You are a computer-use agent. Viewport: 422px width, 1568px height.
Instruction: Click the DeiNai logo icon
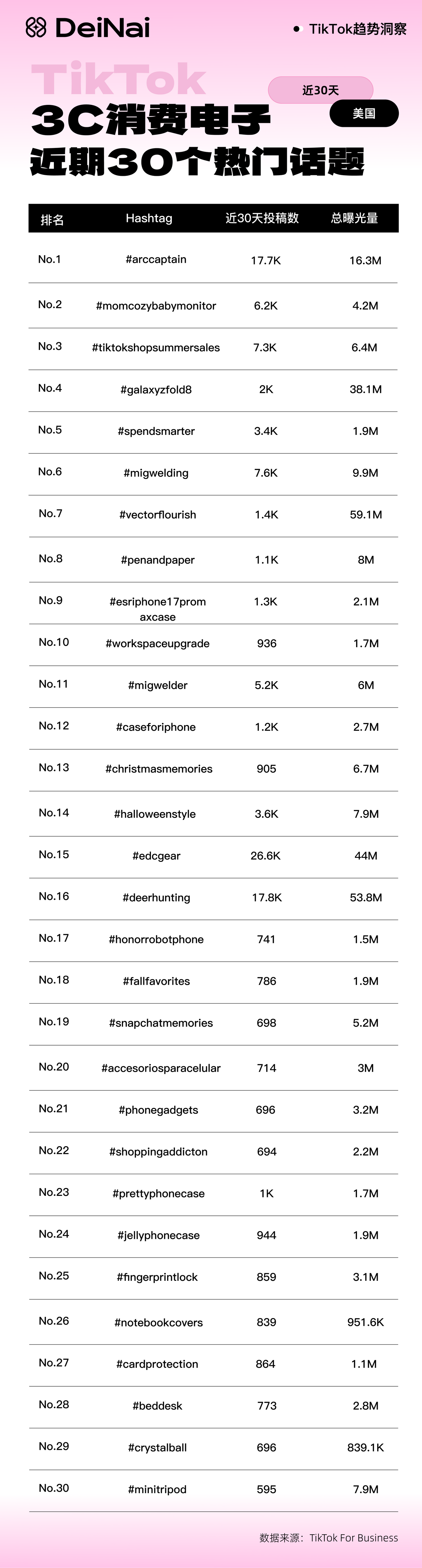point(36,27)
